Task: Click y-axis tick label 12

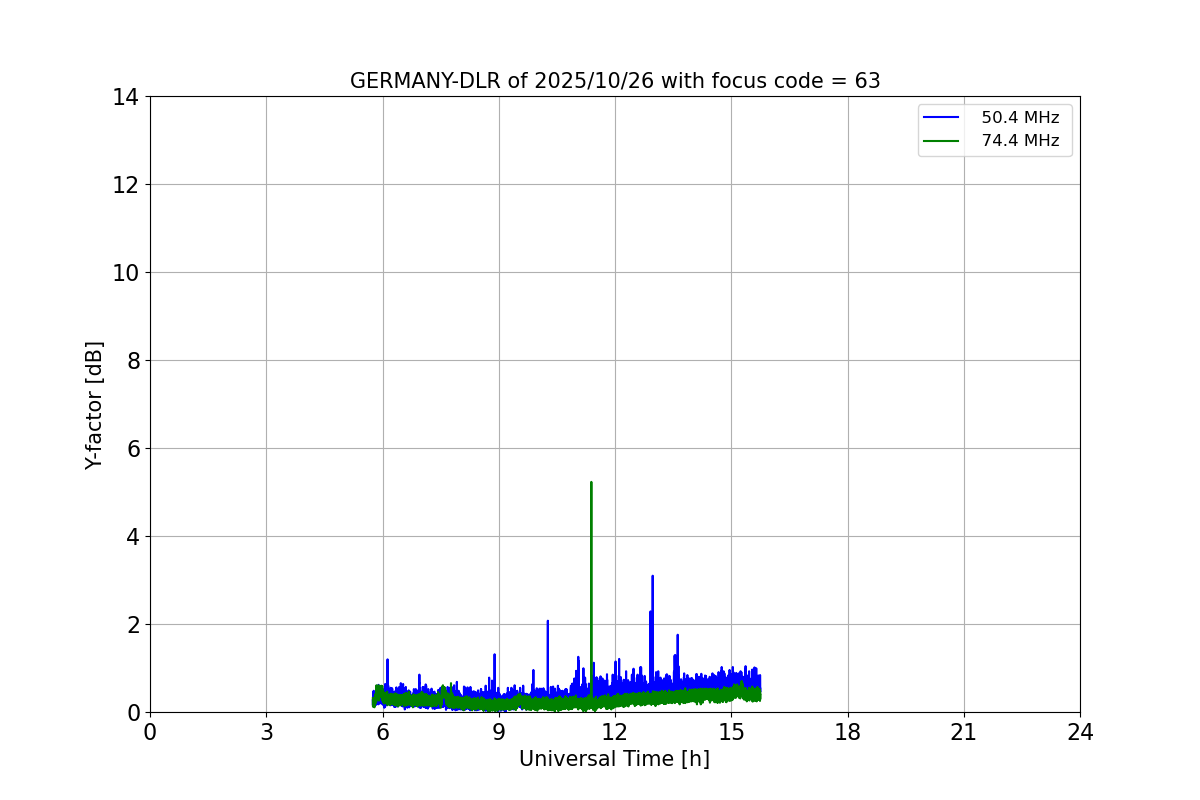Action: (x=127, y=185)
